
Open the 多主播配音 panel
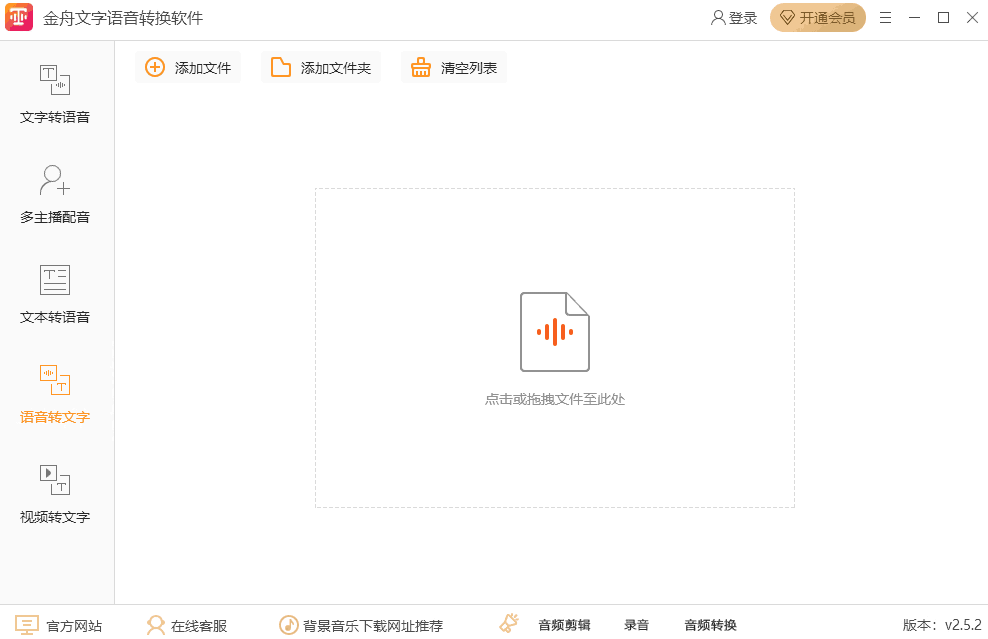(55, 195)
